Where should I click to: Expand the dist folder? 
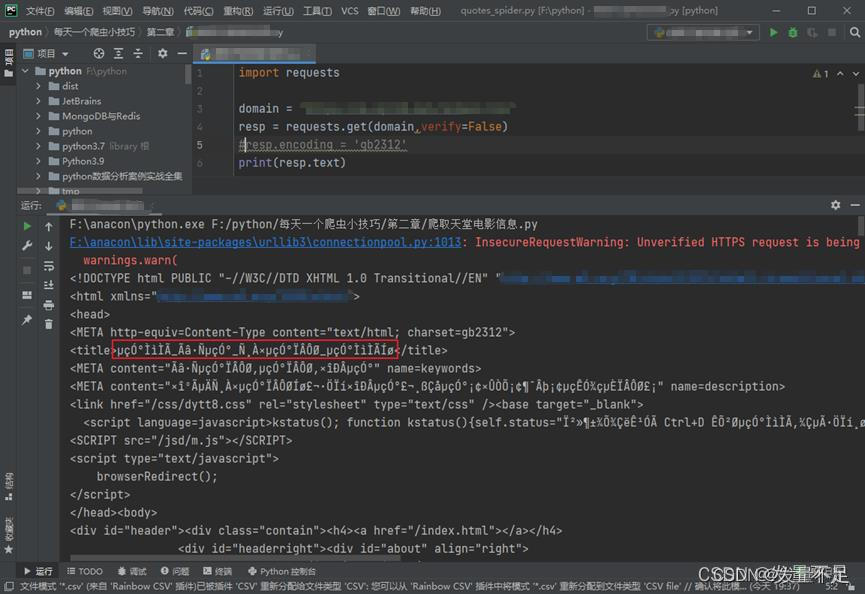click(38, 86)
